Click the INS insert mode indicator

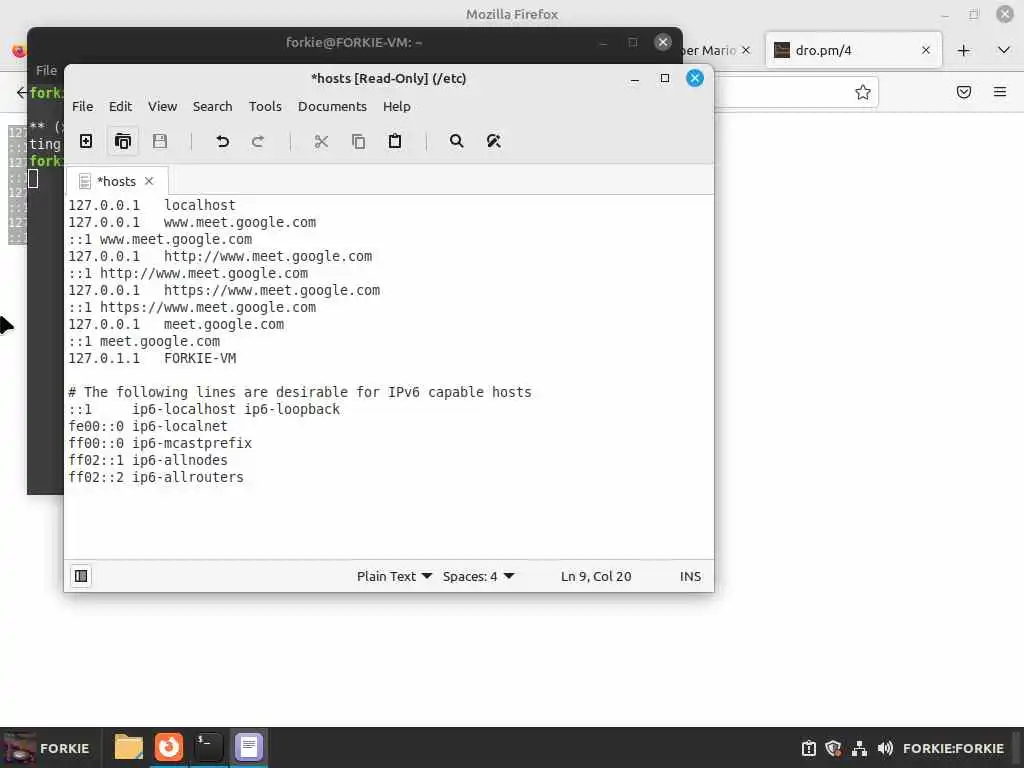pos(690,576)
